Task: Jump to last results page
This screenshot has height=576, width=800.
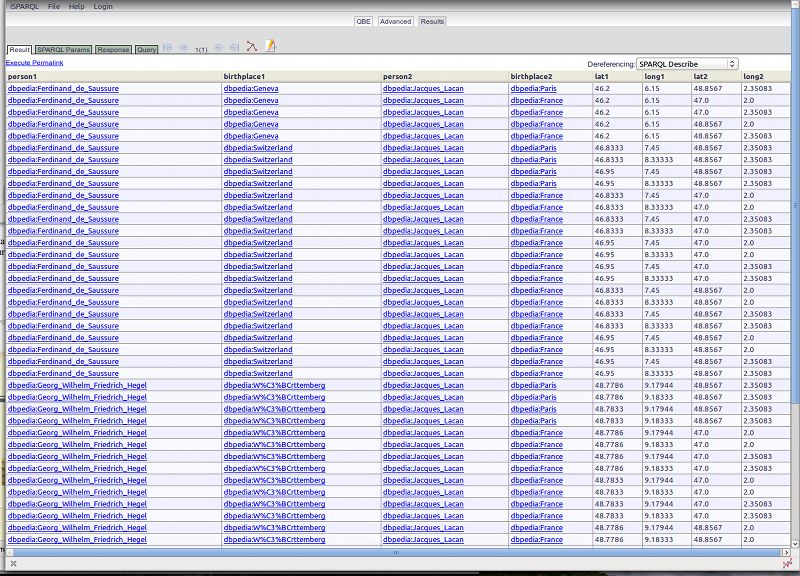Action: [233, 47]
